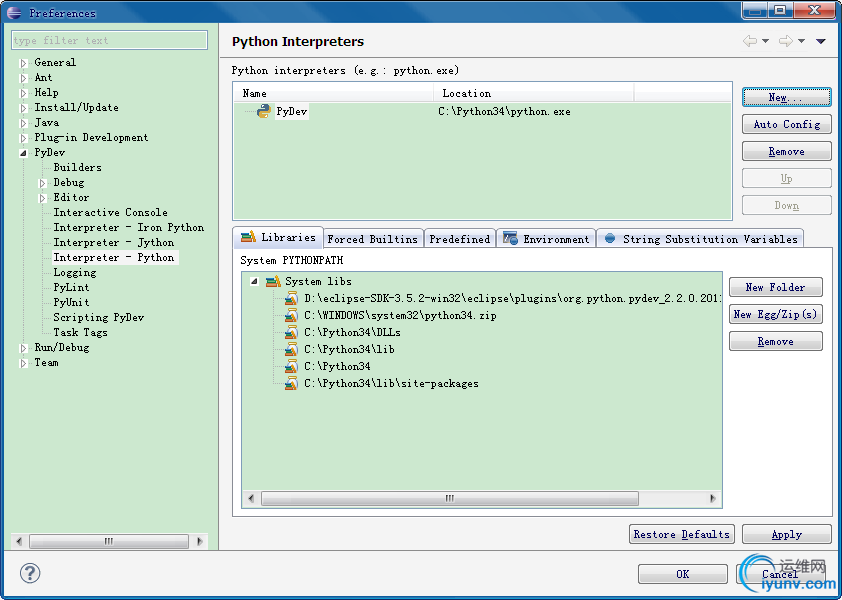Click the icon beside the C:\Python34\DLLs entry
This screenshot has width=842, height=600.
(291, 332)
